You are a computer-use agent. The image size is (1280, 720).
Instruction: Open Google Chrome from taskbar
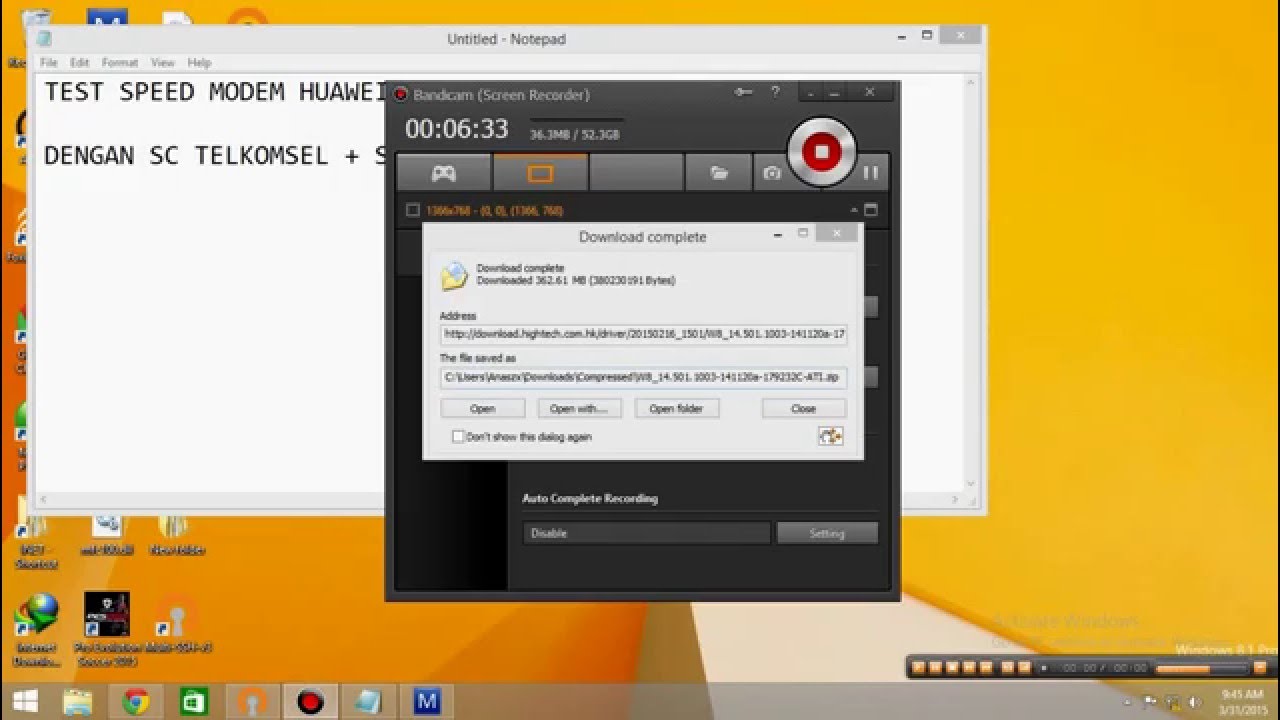[x=135, y=701]
